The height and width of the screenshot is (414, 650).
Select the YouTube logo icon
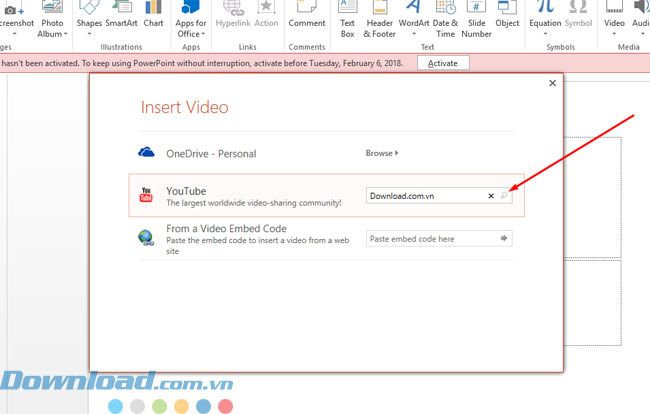click(x=146, y=195)
